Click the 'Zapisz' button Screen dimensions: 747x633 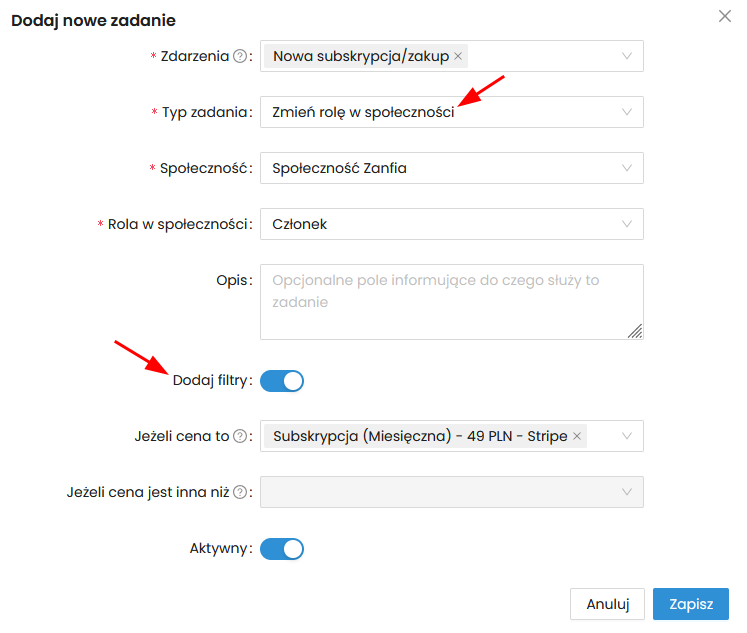[690, 604]
